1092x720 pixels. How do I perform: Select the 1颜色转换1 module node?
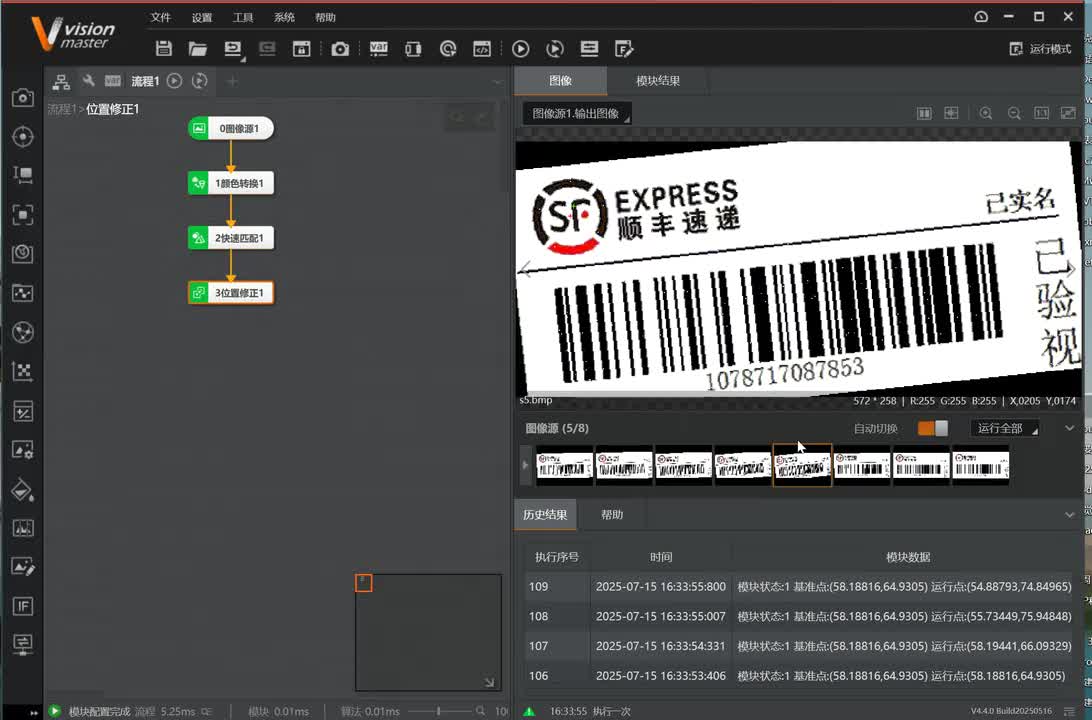(231, 183)
